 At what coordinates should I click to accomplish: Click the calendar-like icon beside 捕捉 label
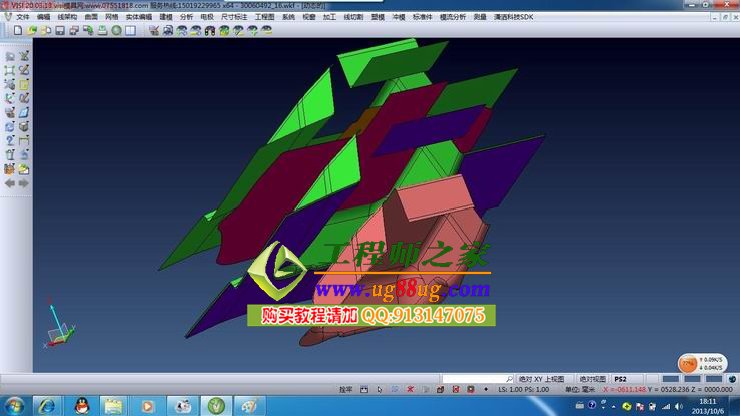(364, 390)
